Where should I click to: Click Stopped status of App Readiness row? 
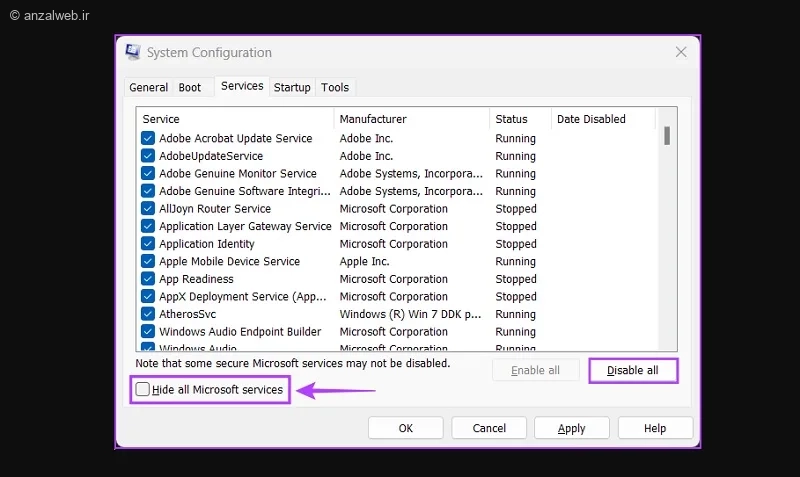click(516, 279)
